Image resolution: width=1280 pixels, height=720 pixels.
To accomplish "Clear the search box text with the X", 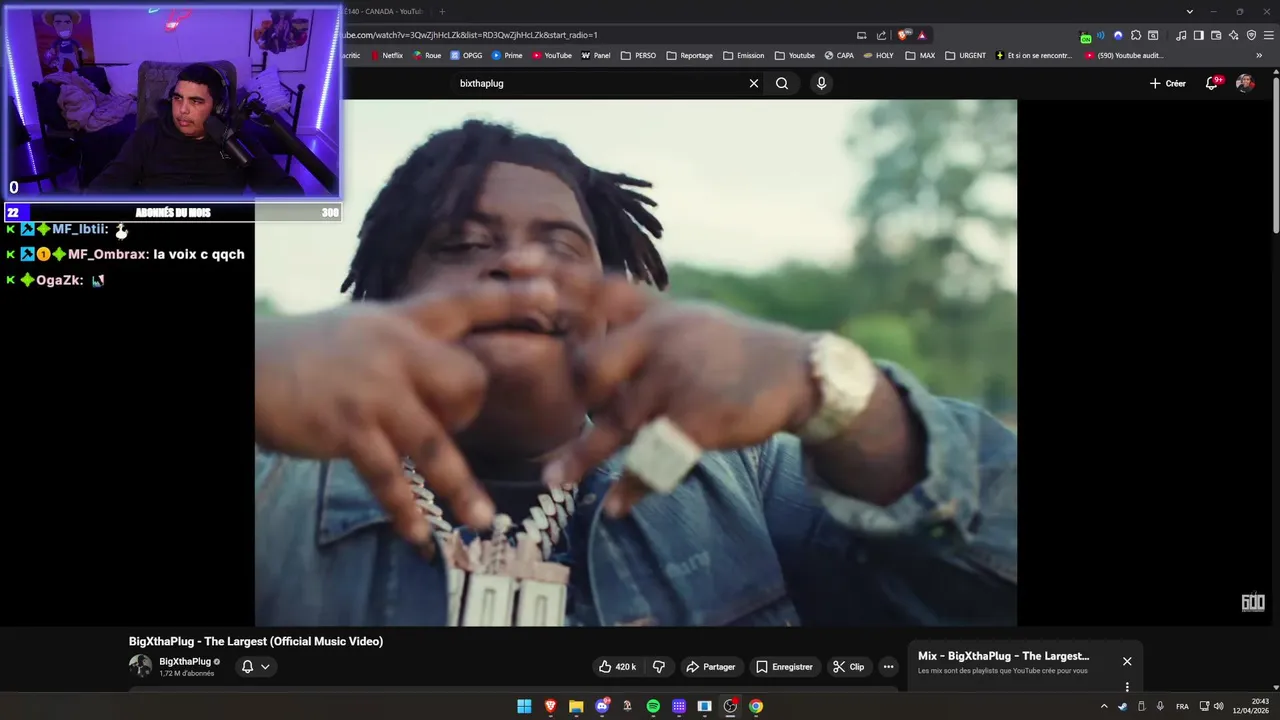I will pyautogui.click(x=754, y=83).
